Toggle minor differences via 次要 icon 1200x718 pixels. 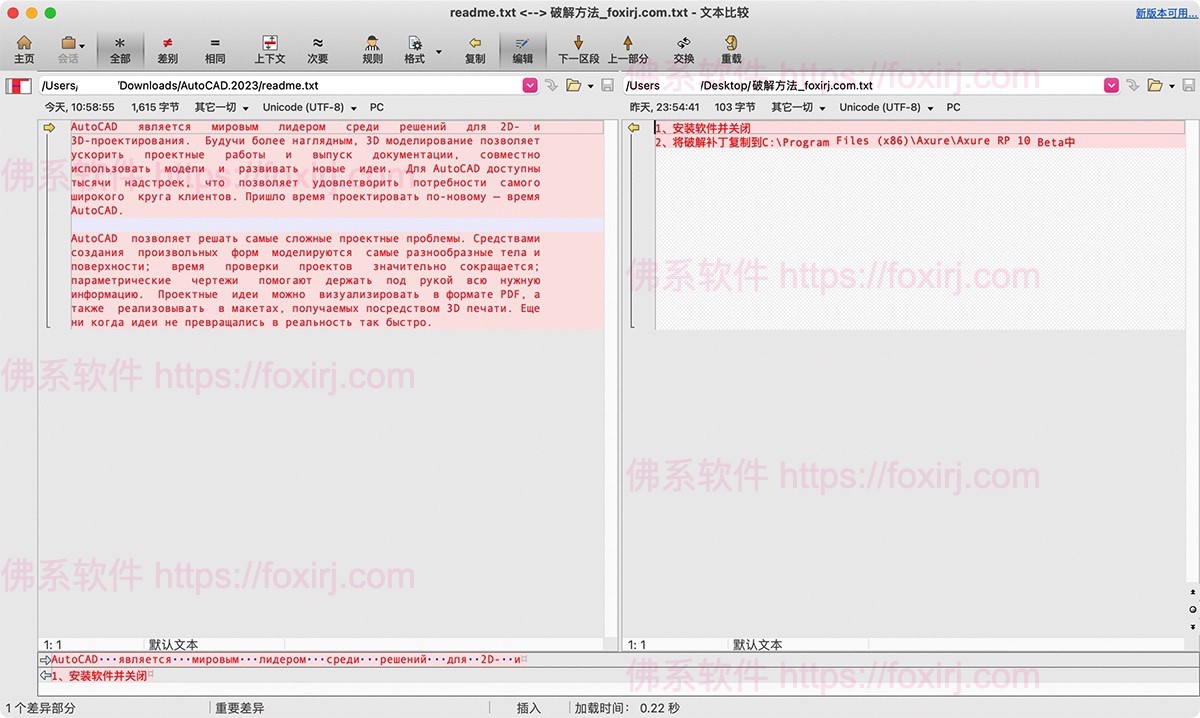(318, 47)
